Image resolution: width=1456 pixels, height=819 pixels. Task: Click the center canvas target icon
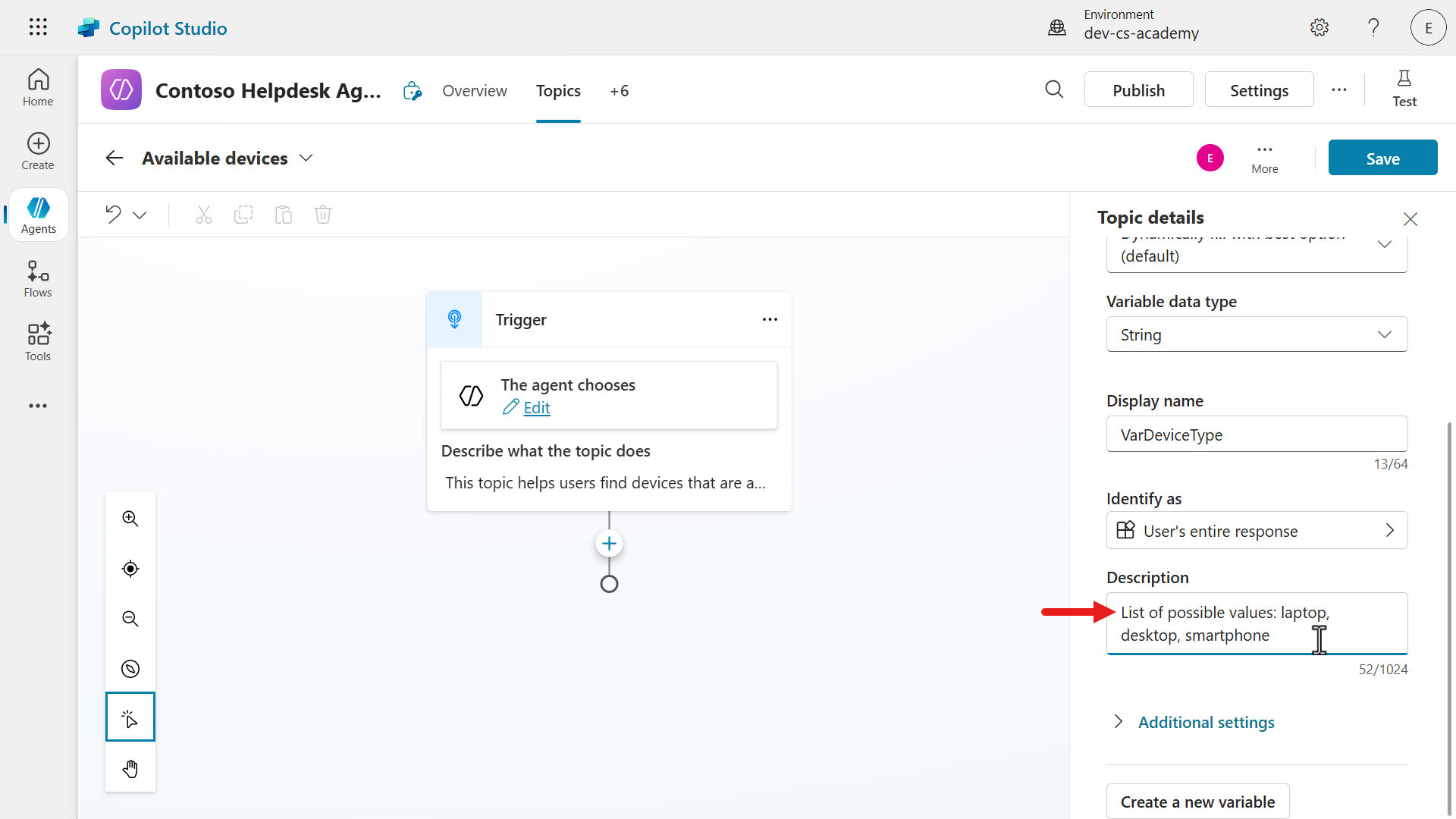130,569
